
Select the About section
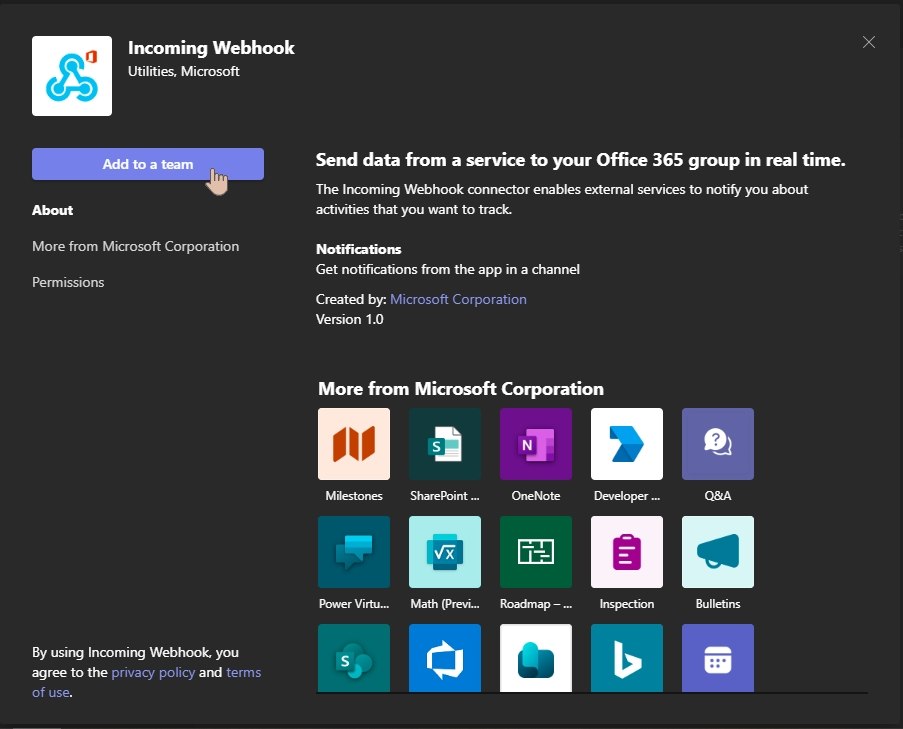pyautogui.click(x=52, y=210)
